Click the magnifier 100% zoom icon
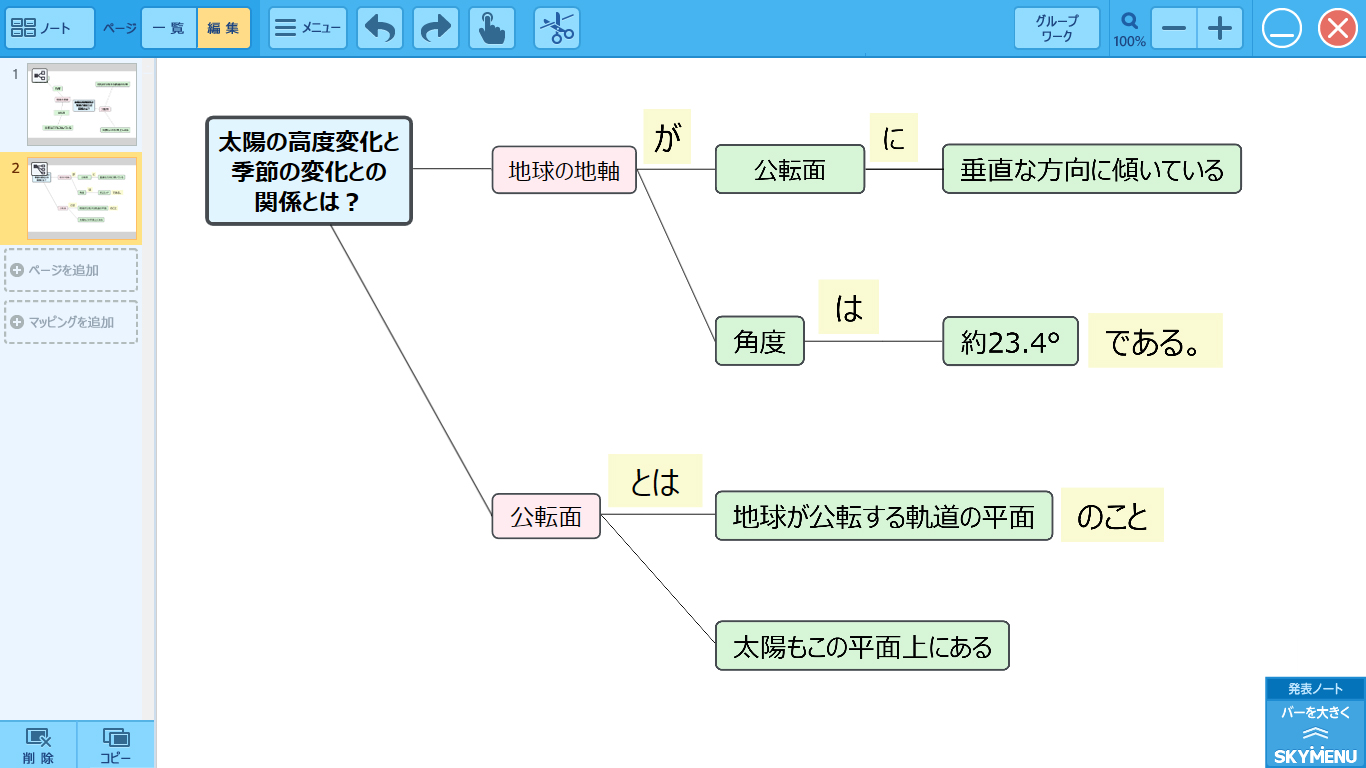Viewport: 1366px width, 768px height. (x=1130, y=28)
